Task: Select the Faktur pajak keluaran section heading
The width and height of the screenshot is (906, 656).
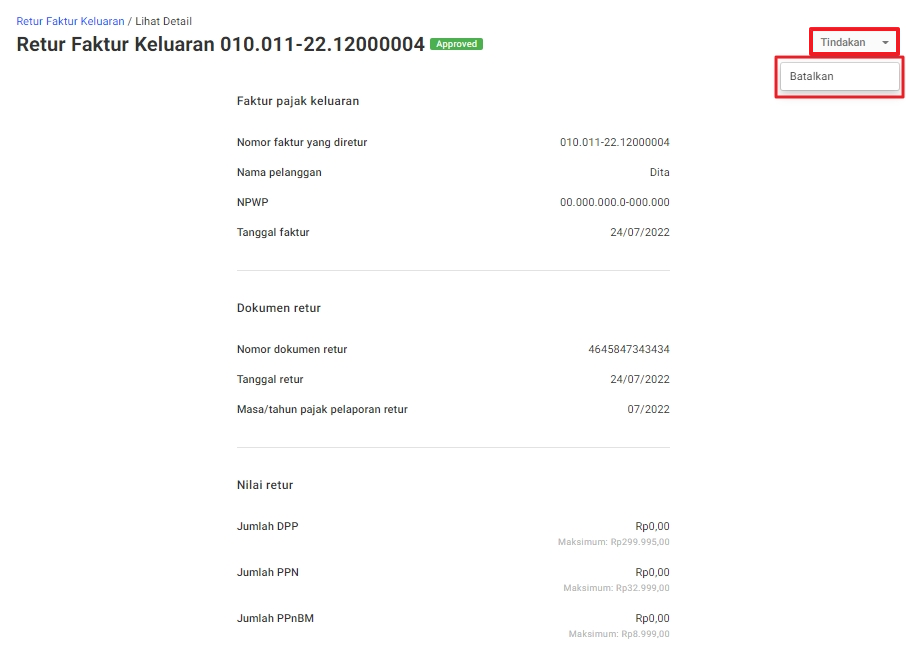Action: pos(298,101)
